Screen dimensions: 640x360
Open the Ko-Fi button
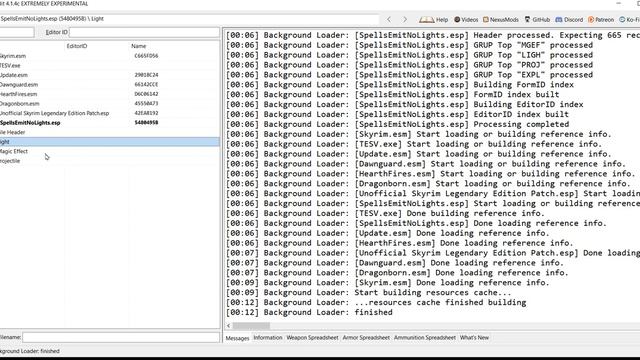click(629, 19)
